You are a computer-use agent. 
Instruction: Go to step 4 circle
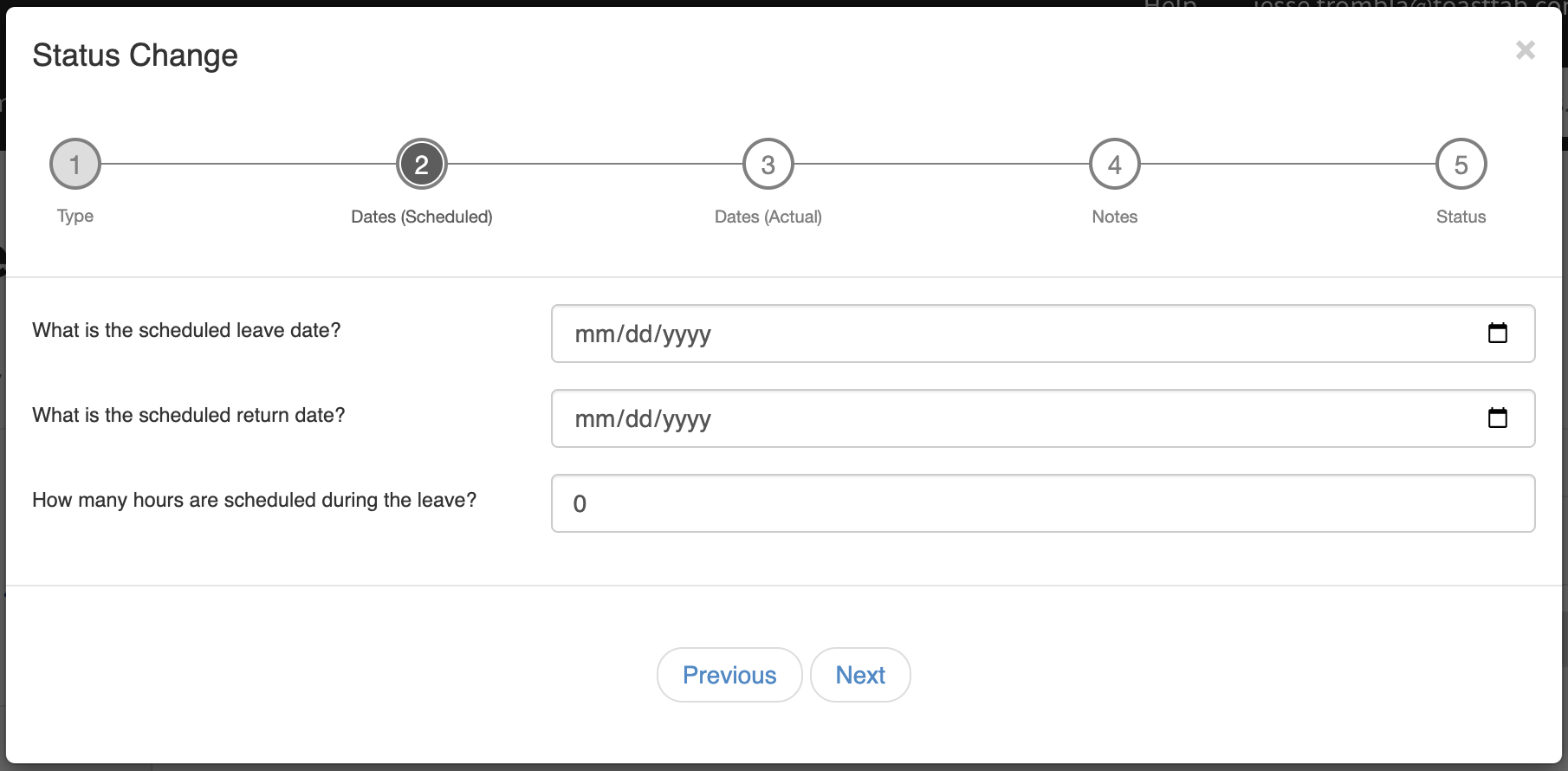point(1115,164)
